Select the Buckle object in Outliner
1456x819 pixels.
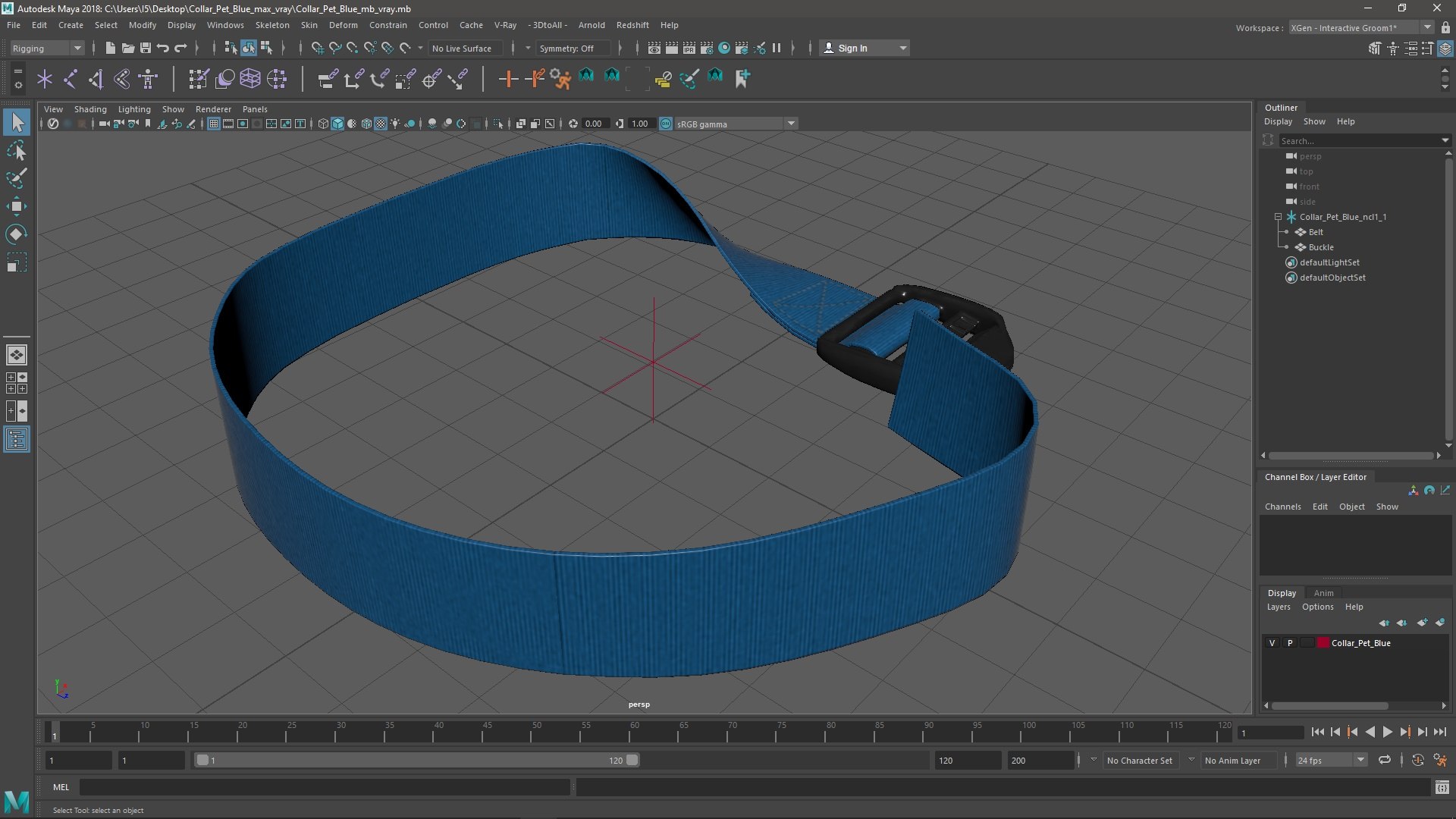pyautogui.click(x=1320, y=247)
